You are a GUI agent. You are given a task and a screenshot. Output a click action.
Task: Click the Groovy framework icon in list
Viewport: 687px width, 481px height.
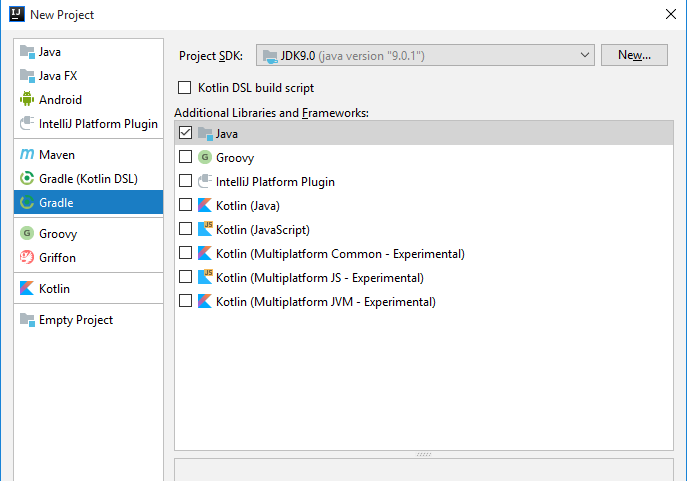click(205, 157)
